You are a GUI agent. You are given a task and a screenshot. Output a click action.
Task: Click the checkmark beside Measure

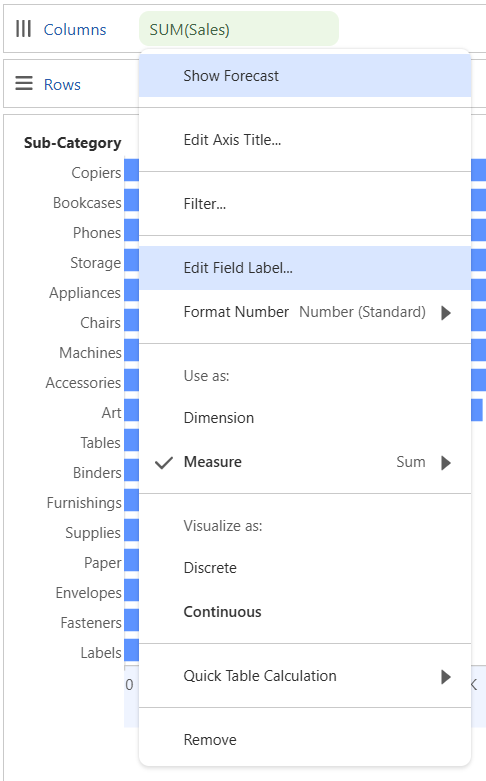[x=163, y=463]
